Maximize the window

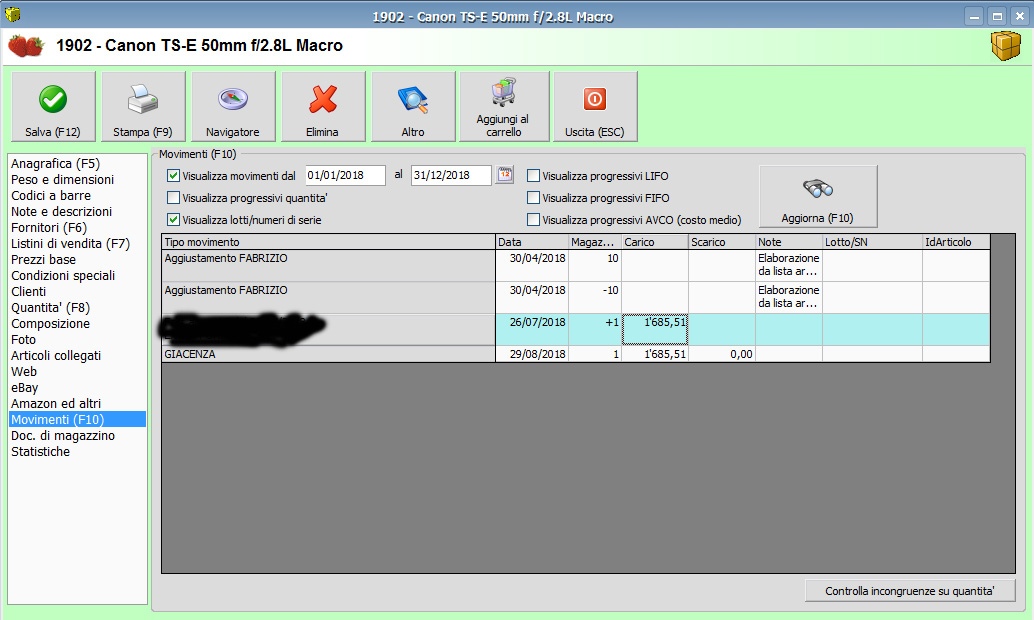[x=997, y=16]
